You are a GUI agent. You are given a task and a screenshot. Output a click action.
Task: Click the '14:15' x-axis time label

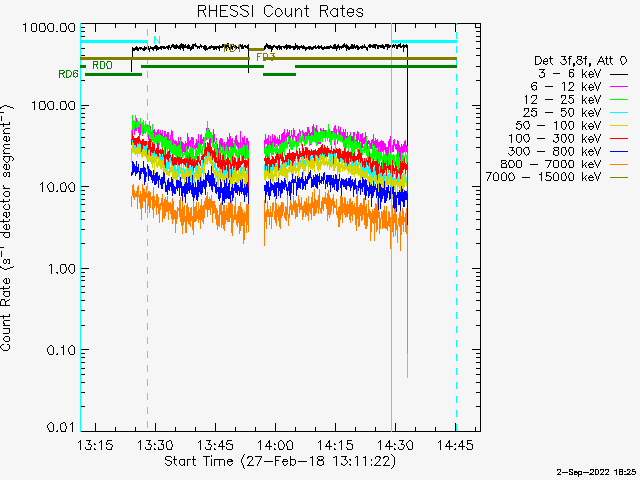335,445
